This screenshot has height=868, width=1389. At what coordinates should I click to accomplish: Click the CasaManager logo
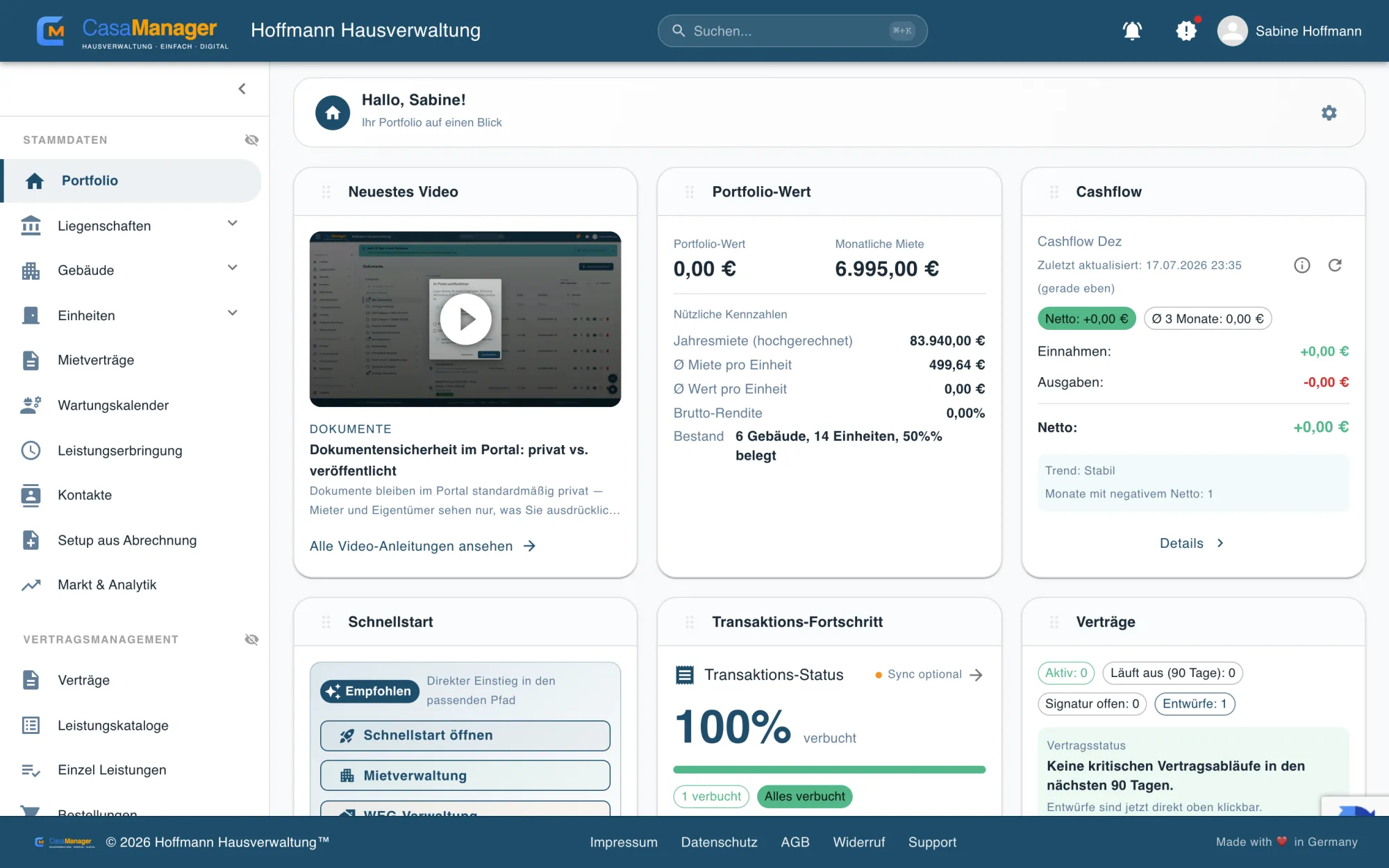132,31
